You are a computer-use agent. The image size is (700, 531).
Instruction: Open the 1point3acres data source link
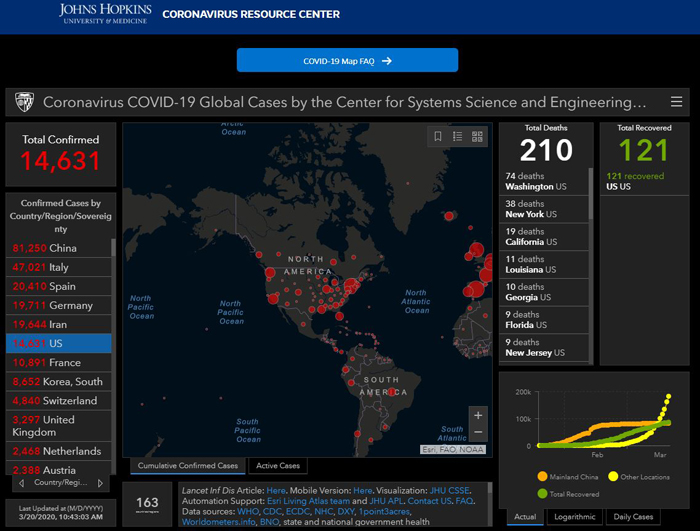click(x=384, y=511)
